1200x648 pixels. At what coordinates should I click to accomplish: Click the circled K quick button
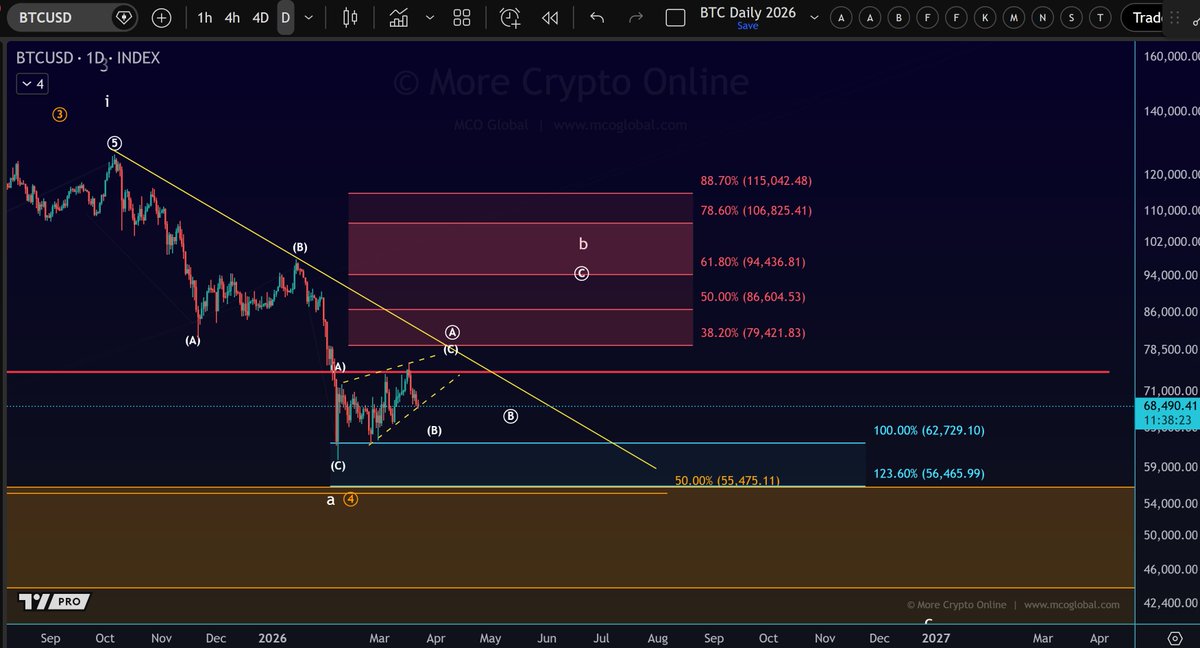987,18
